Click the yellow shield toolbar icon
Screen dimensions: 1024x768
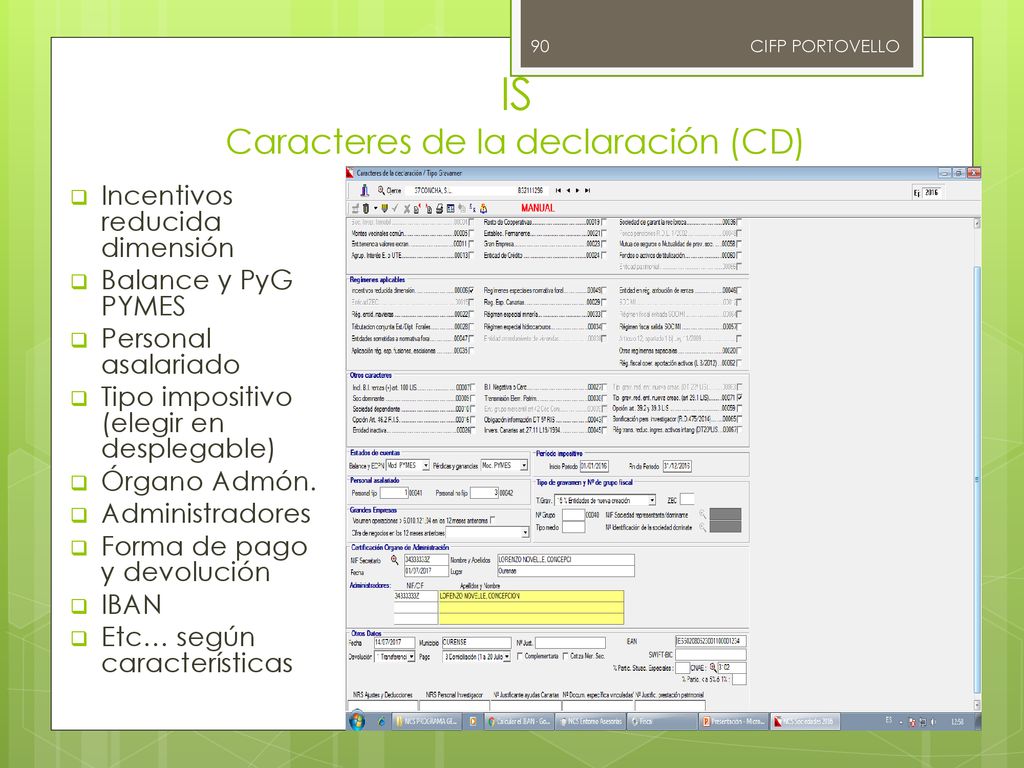385,208
